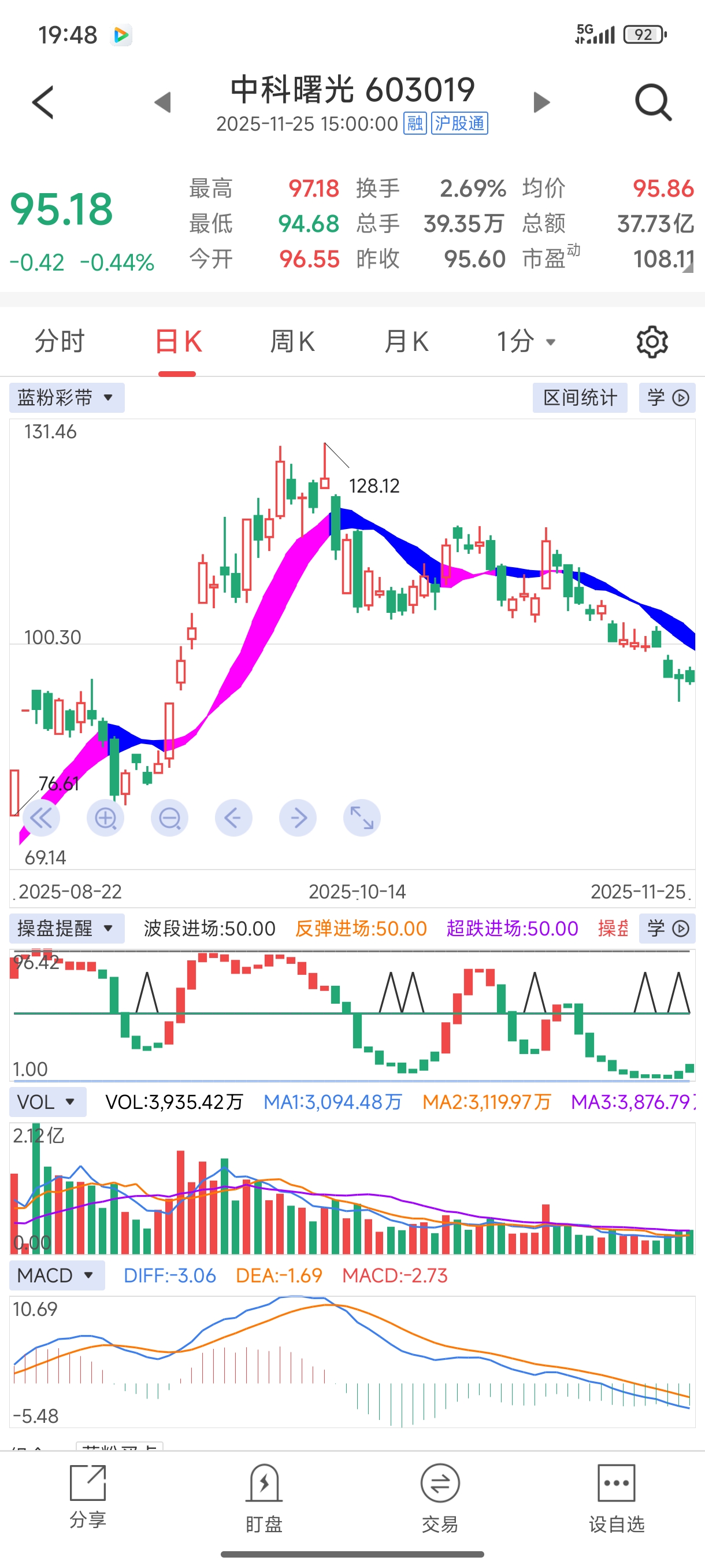705x1568 pixels.
Task: Tap DIFF:-3.06 reading
Action: (170, 1275)
